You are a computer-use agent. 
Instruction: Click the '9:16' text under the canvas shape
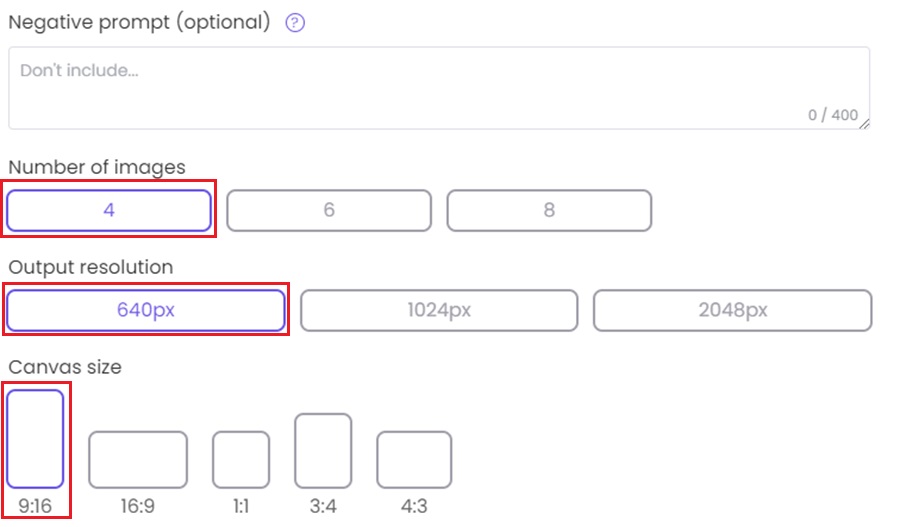pyautogui.click(x=35, y=506)
